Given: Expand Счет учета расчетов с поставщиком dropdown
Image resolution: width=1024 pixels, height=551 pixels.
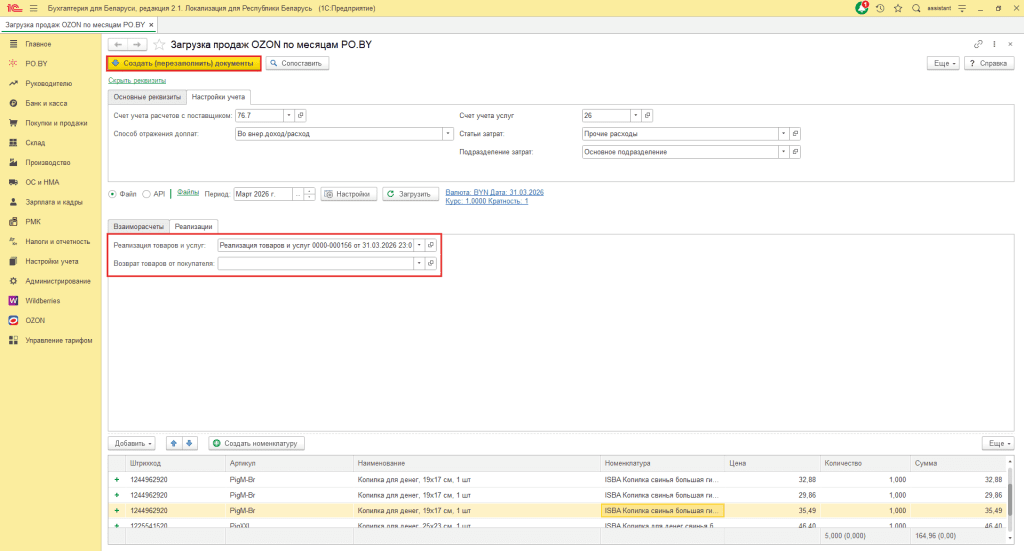Looking at the screenshot, I should (289, 116).
